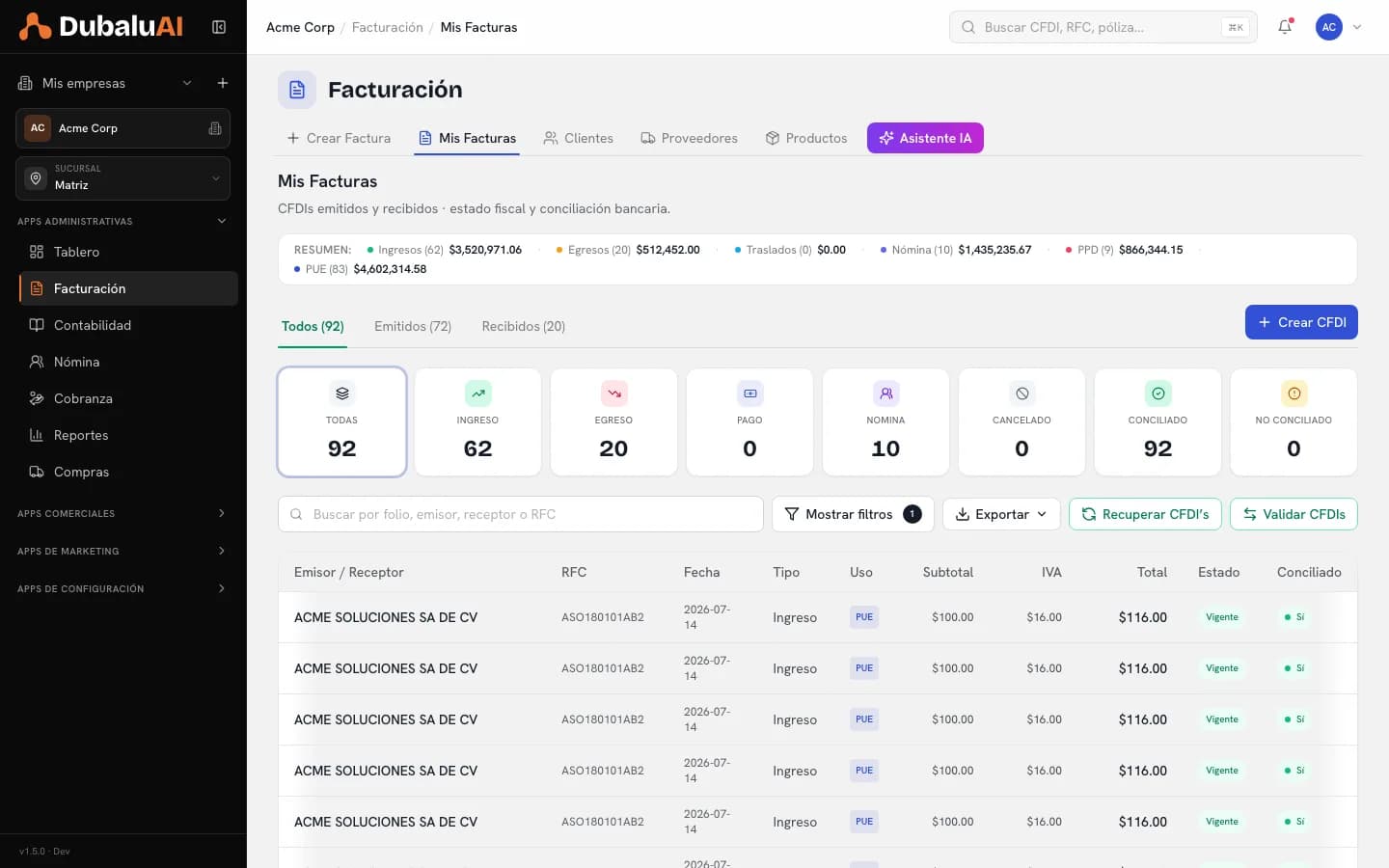The height and width of the screenshot is (868, 1389).
Task: Click Recuperar CFDI's button
Action: point(1145,514)
